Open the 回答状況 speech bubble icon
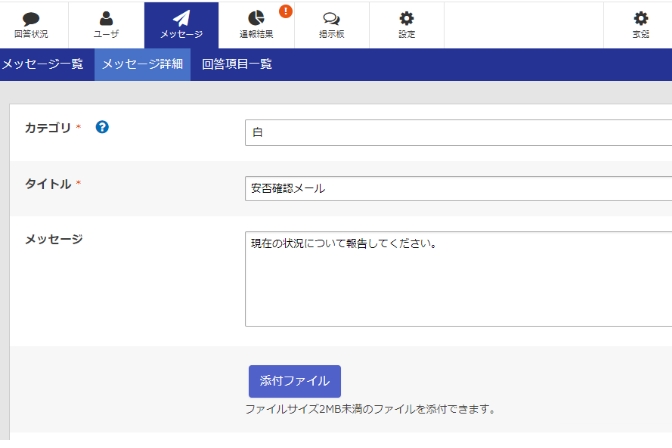Image resolution: width=672 pixels, height=448 pixels. coord(31,18)
